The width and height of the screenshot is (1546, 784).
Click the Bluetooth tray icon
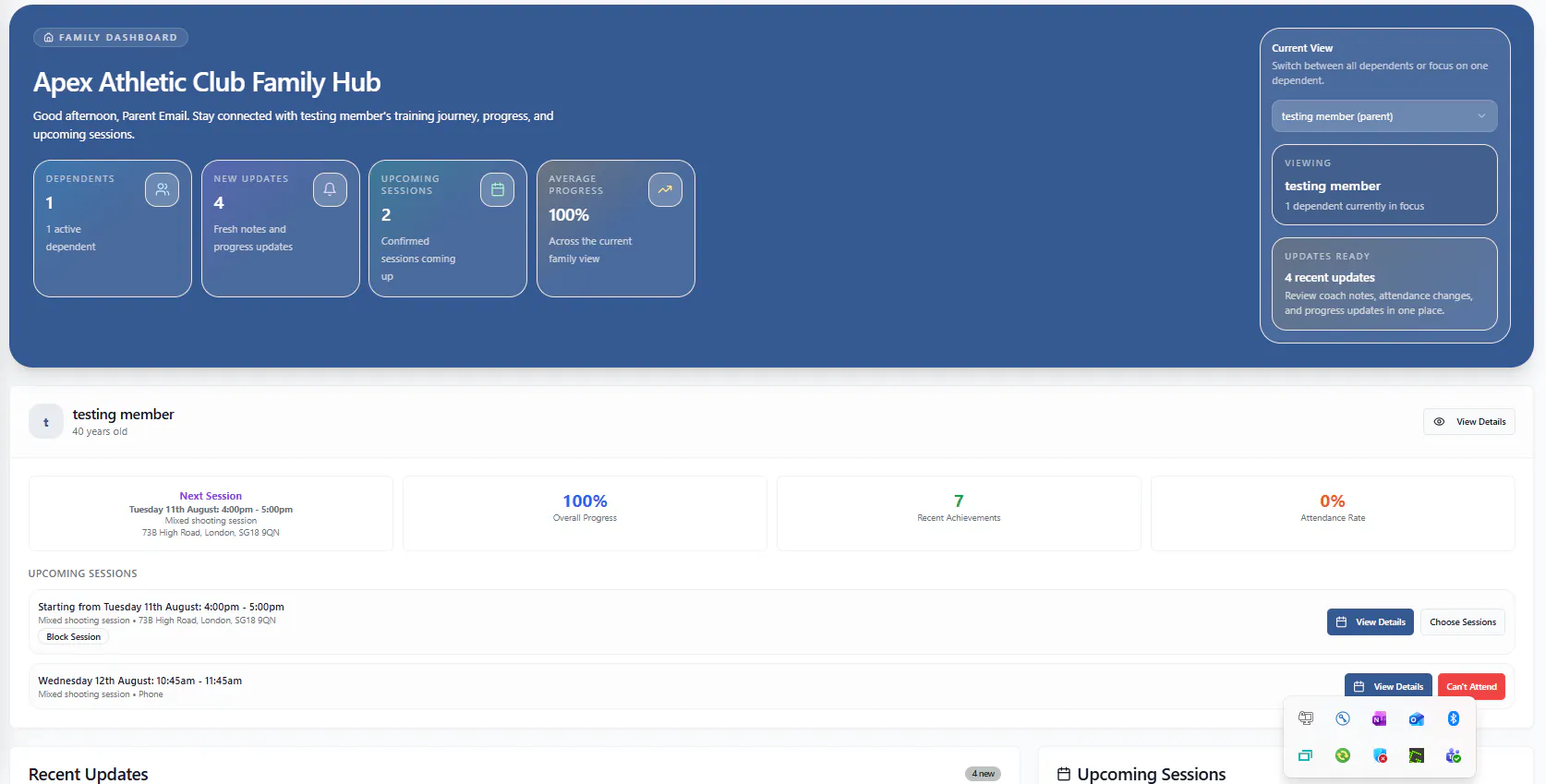click(1453, 718)
